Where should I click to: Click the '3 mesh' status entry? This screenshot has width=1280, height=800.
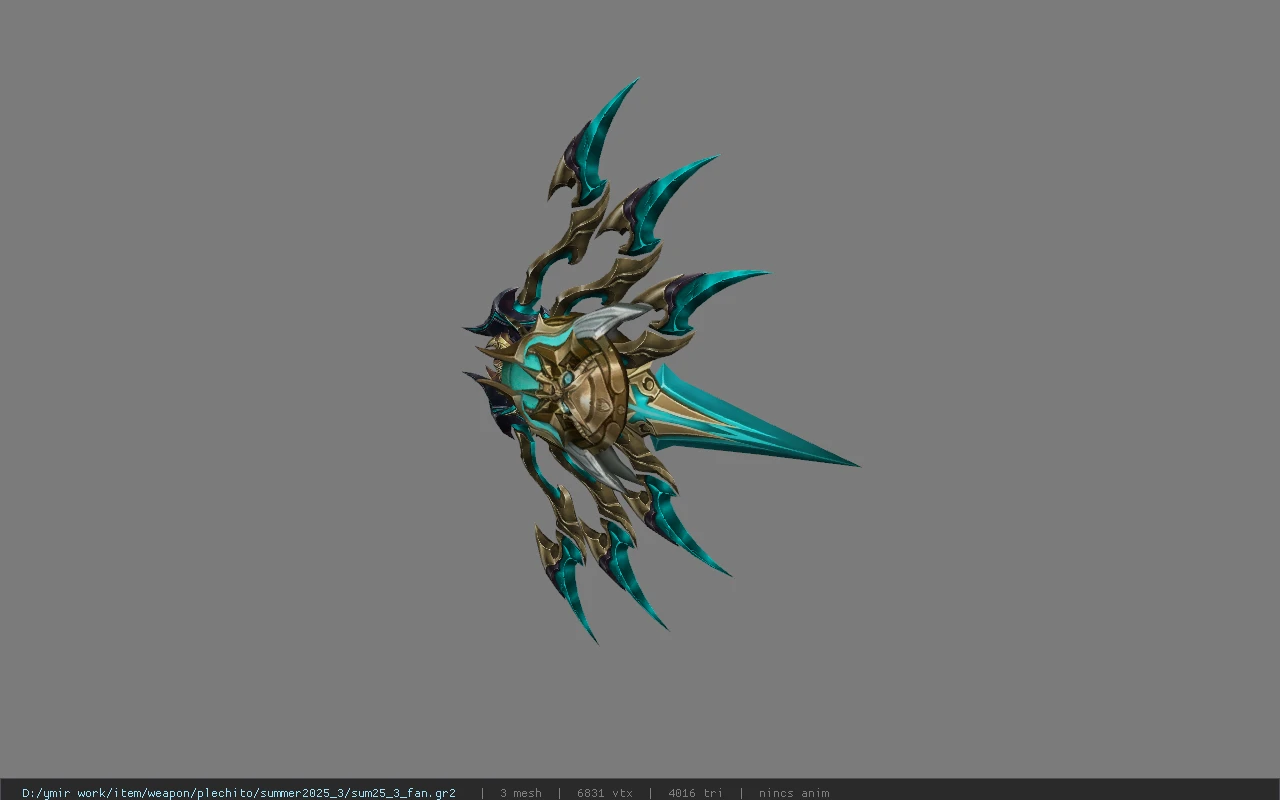click(x=521, y=793)
